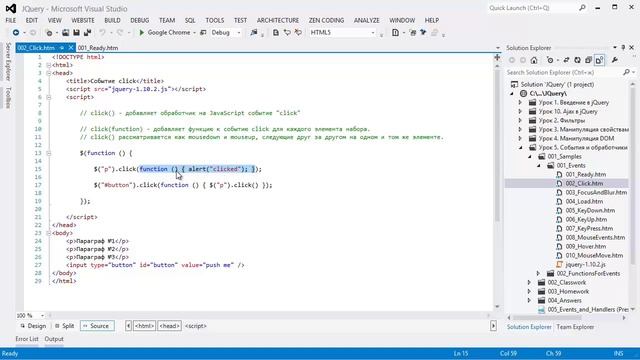Image resolution: width=640 pixels, height=360 pixels.
Task: Click the <head> breadcrumb tag button
Action: 169,326
